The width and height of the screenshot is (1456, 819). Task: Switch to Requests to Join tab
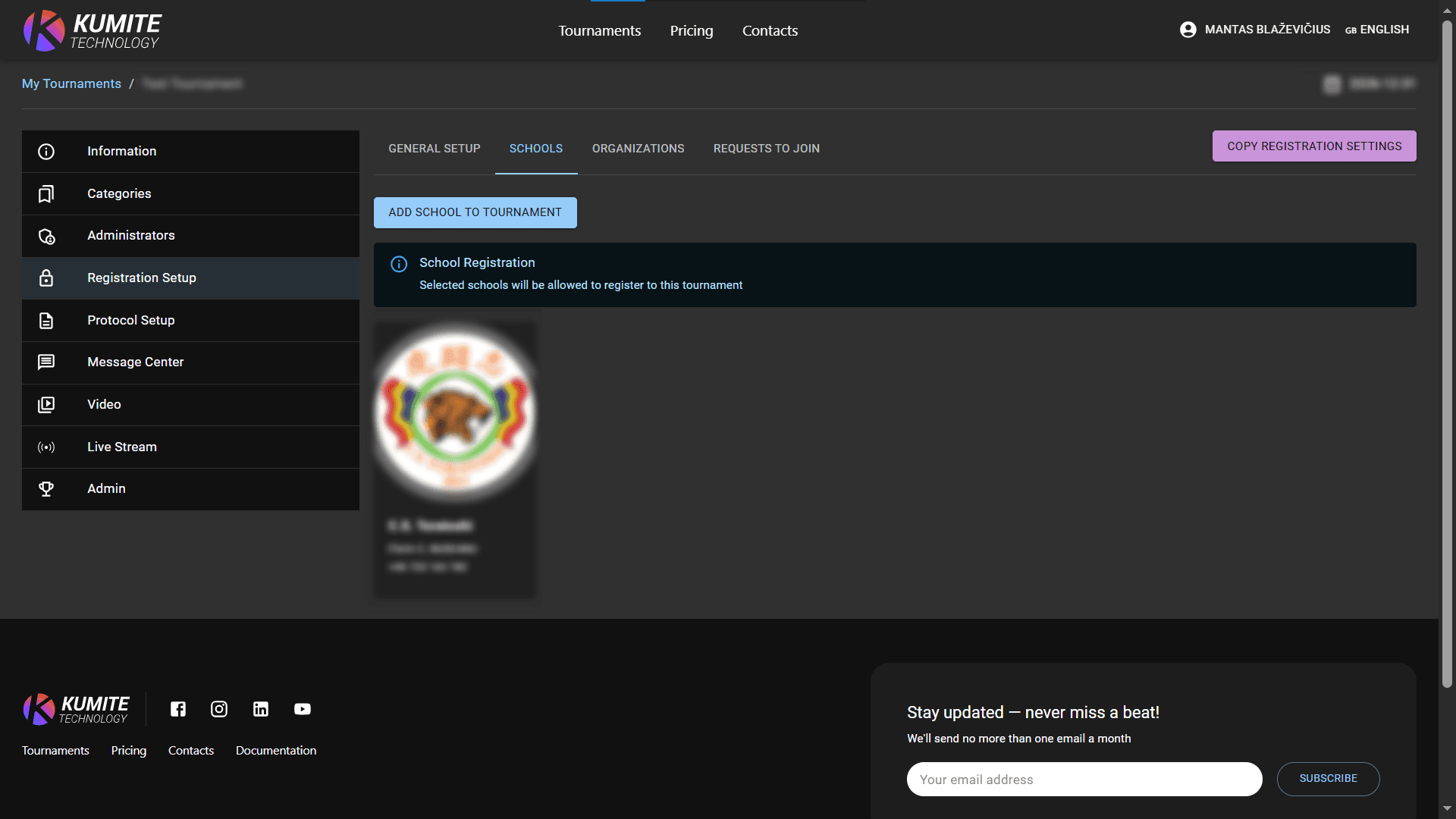766,149
